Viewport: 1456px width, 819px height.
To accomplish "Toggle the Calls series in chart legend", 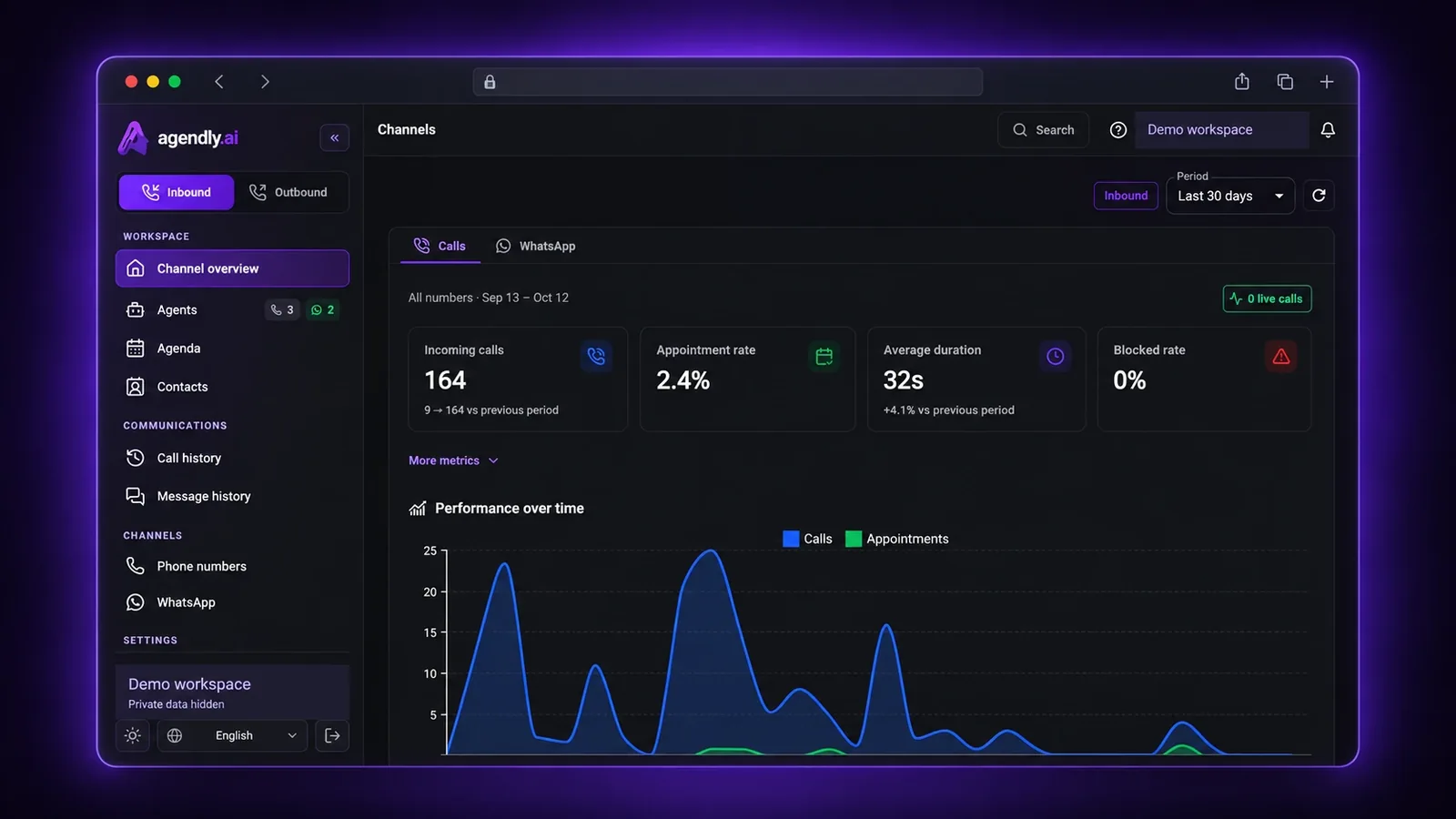I will (x=807, y=539).
